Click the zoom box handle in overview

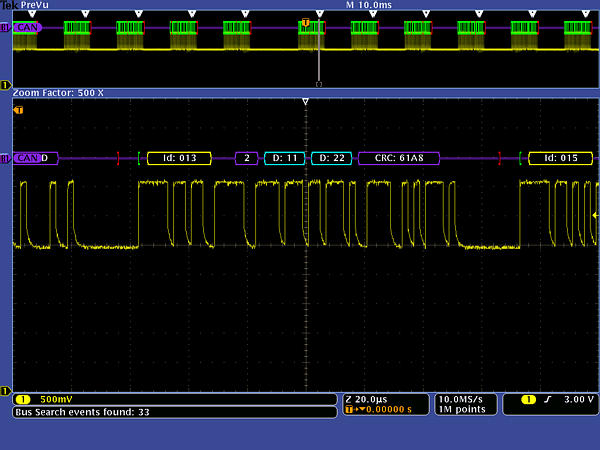318,85
